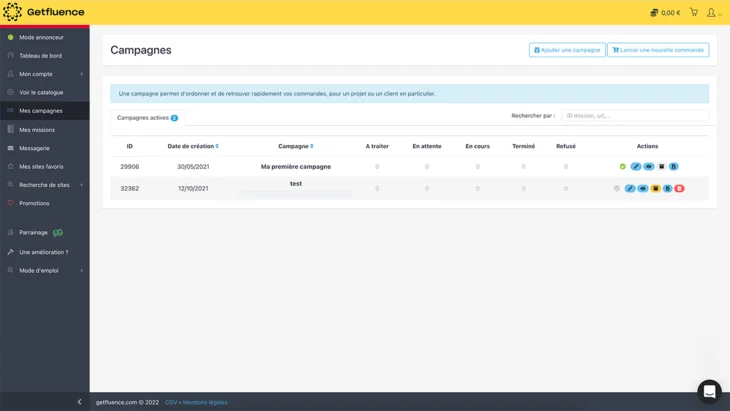This screenshot has width=730, height=411.
Task: Click ID cell 32362
Action: [x=129, y=189]
